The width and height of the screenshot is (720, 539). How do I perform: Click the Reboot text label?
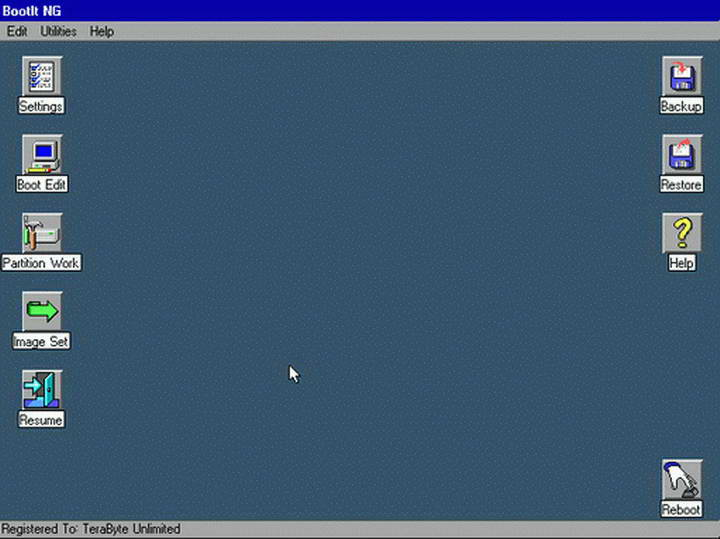click(681, 509)
